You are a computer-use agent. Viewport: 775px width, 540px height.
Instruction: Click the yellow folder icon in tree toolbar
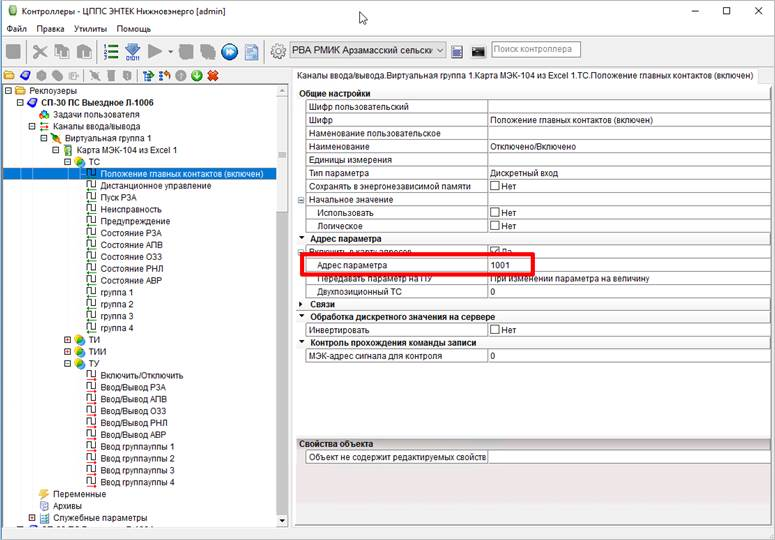9,76
